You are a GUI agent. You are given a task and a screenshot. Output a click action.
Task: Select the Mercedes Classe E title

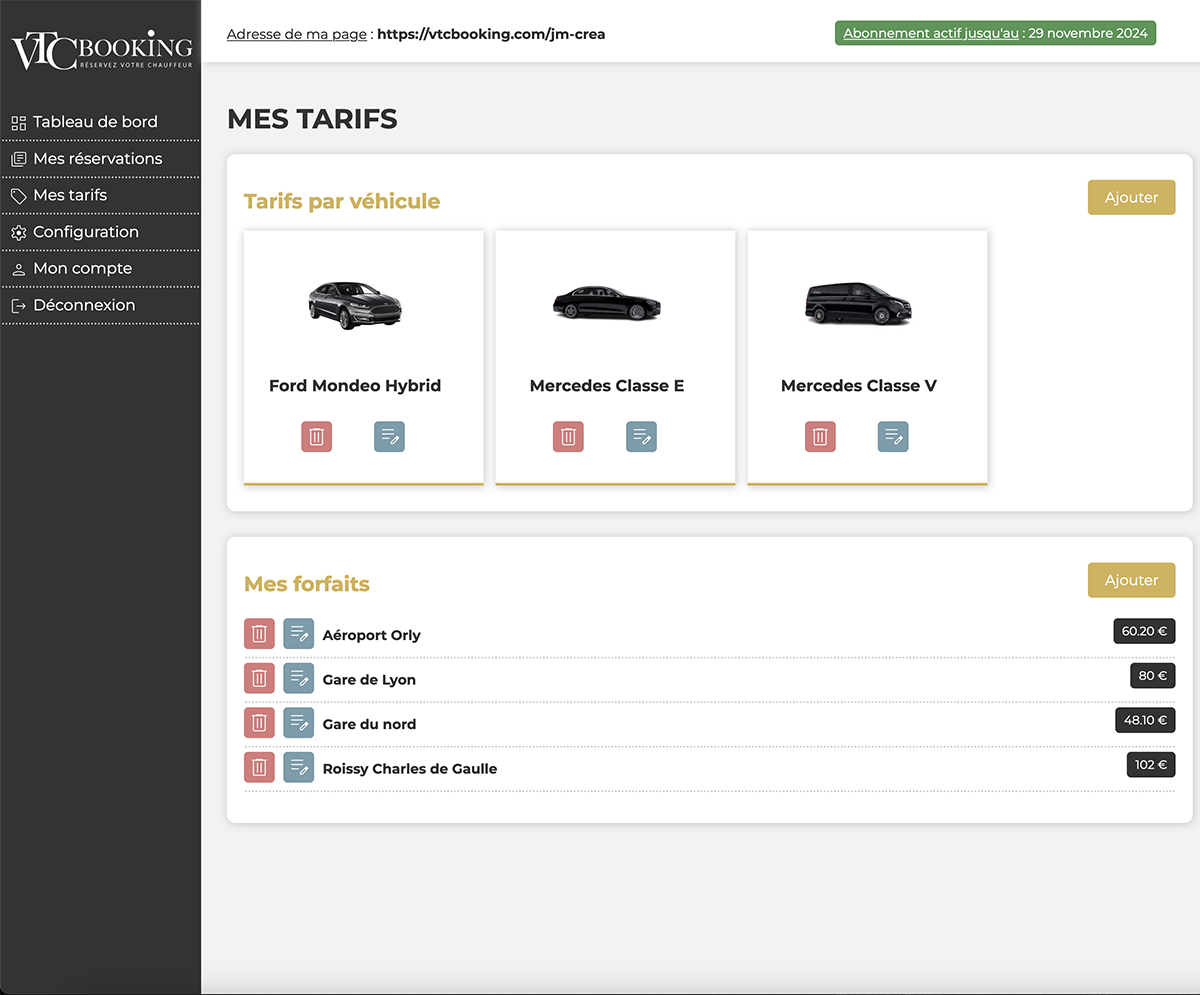tap(607, 386)
